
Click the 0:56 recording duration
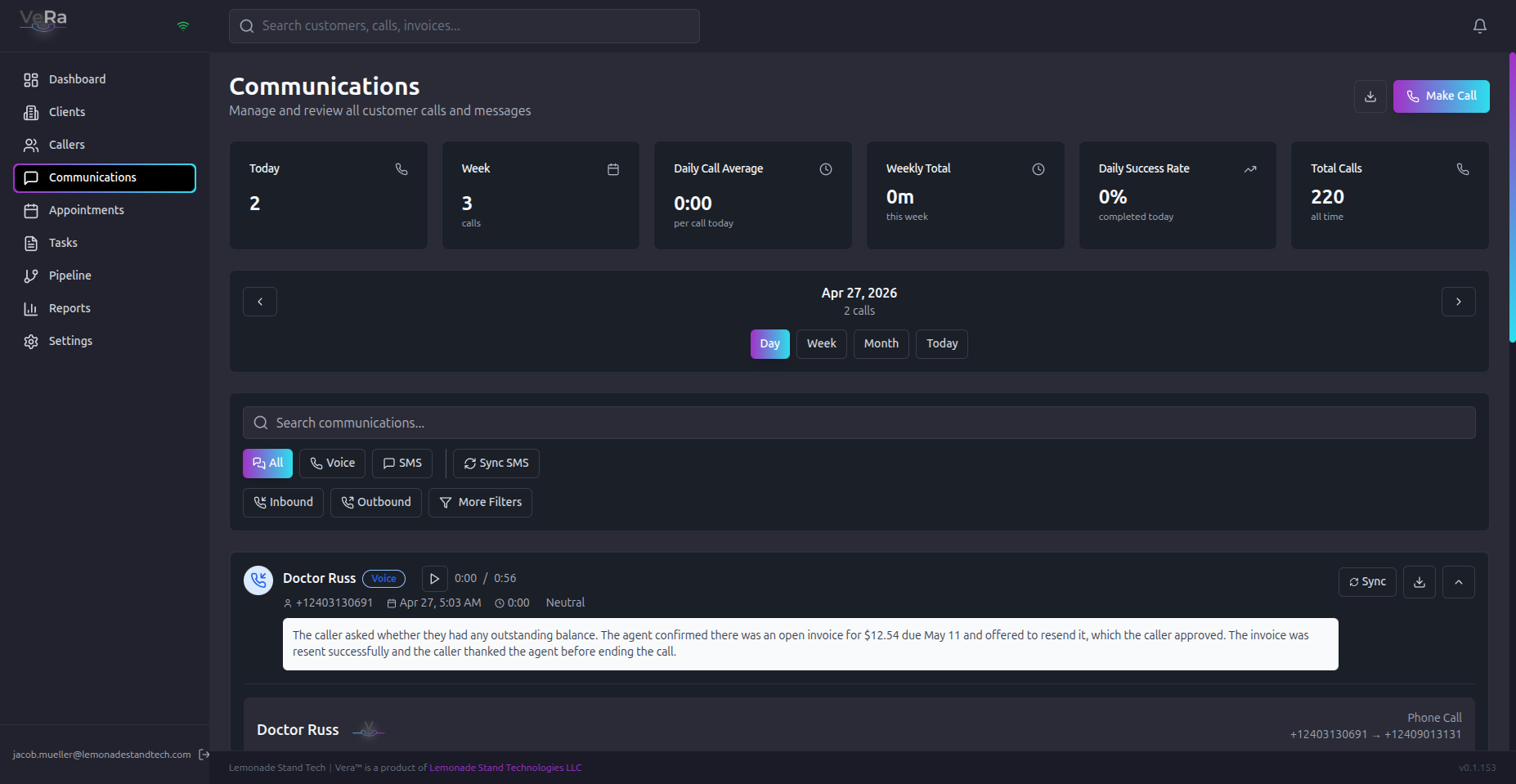[505, 578]
